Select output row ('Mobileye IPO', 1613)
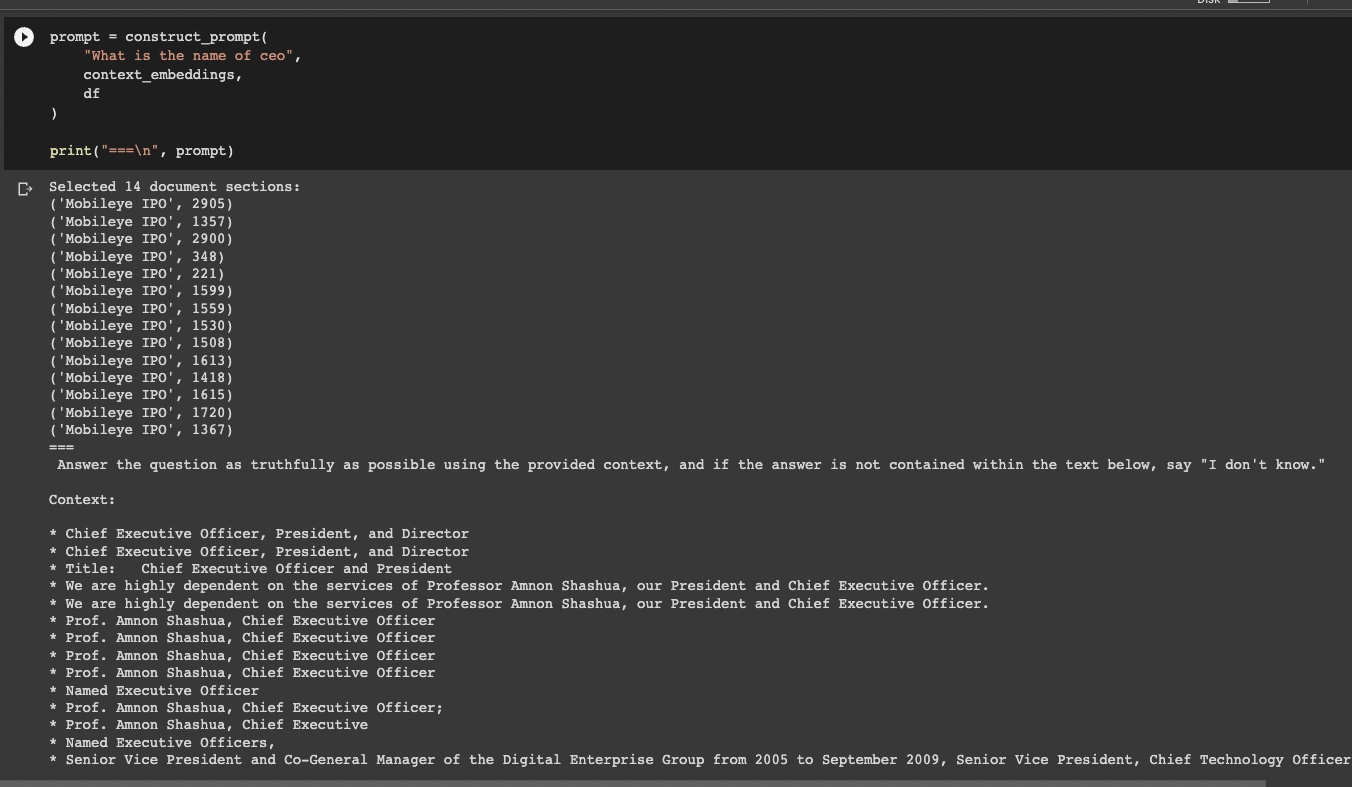This screenshot has height=787, width=1352. pyautogui.click(x=141, y=360)
